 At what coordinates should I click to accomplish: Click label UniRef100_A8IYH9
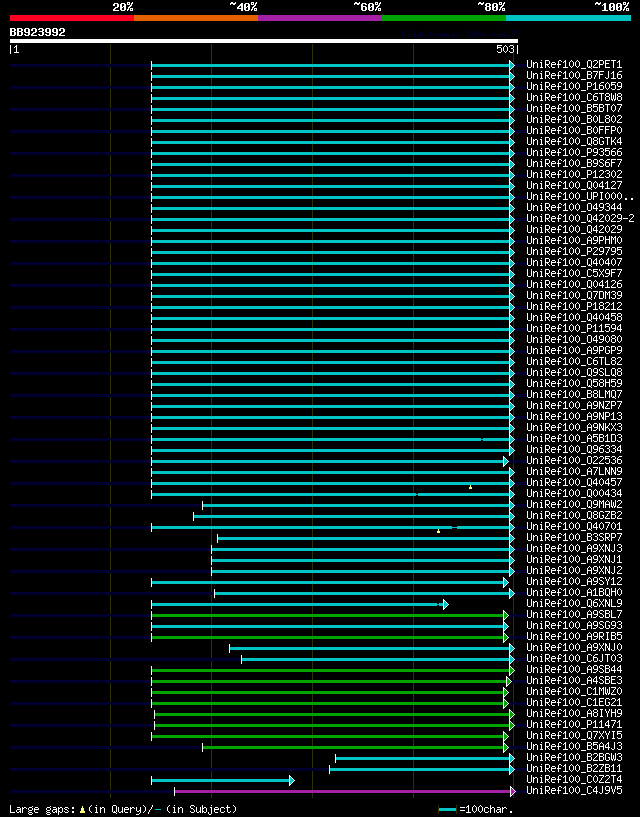point(574,713)
